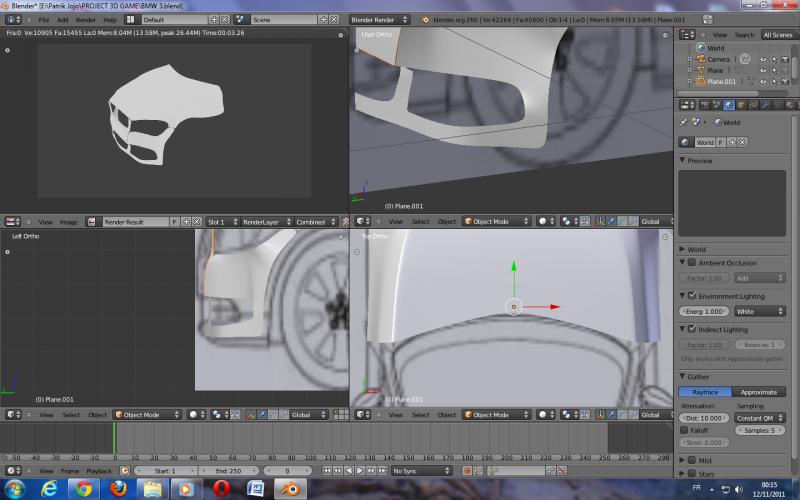Delete the Default screen layout
The width and height of the screenshot is (800, 500).
click(224, 19)
